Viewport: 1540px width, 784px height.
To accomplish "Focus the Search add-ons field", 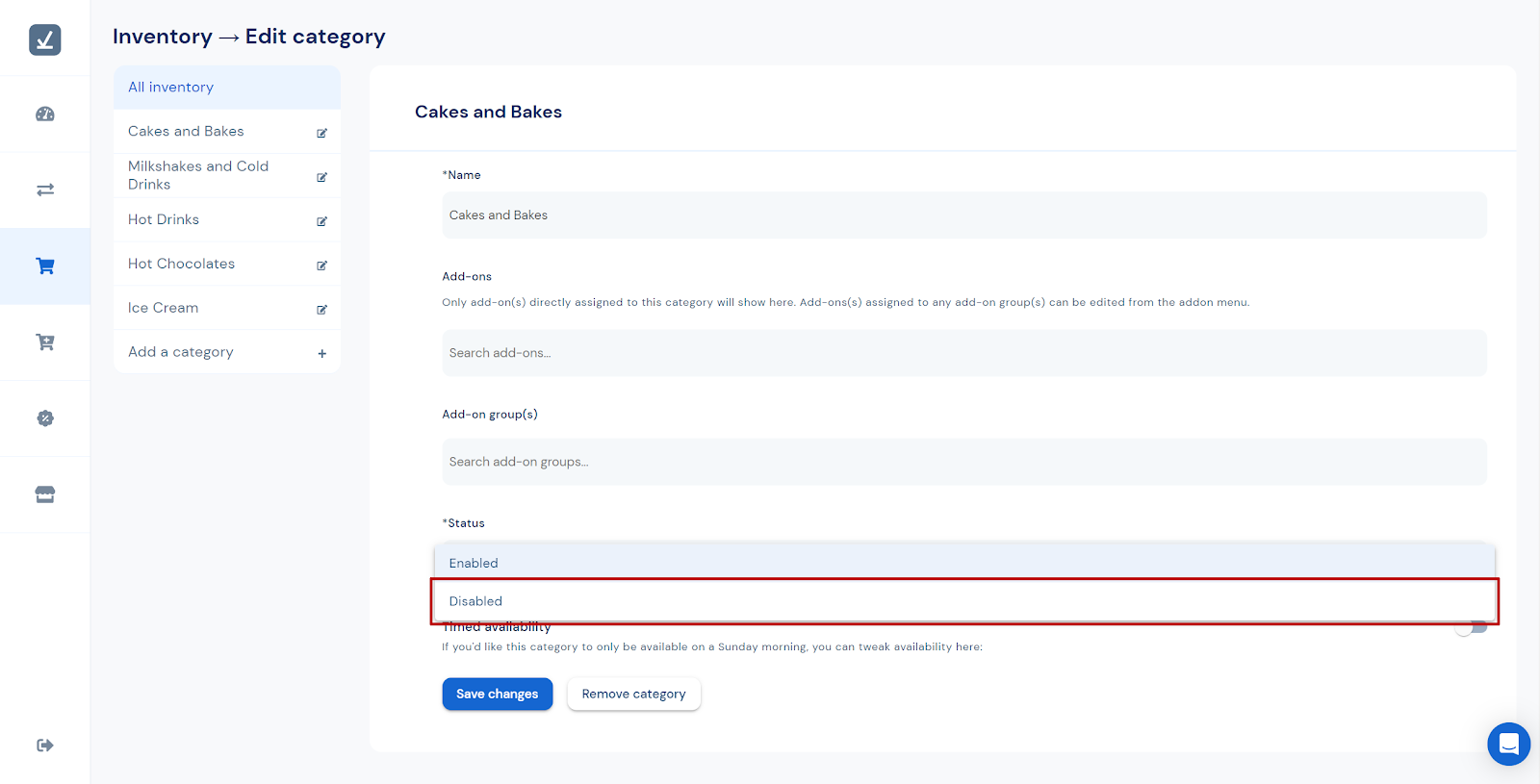I will click(x=962, y=353).
